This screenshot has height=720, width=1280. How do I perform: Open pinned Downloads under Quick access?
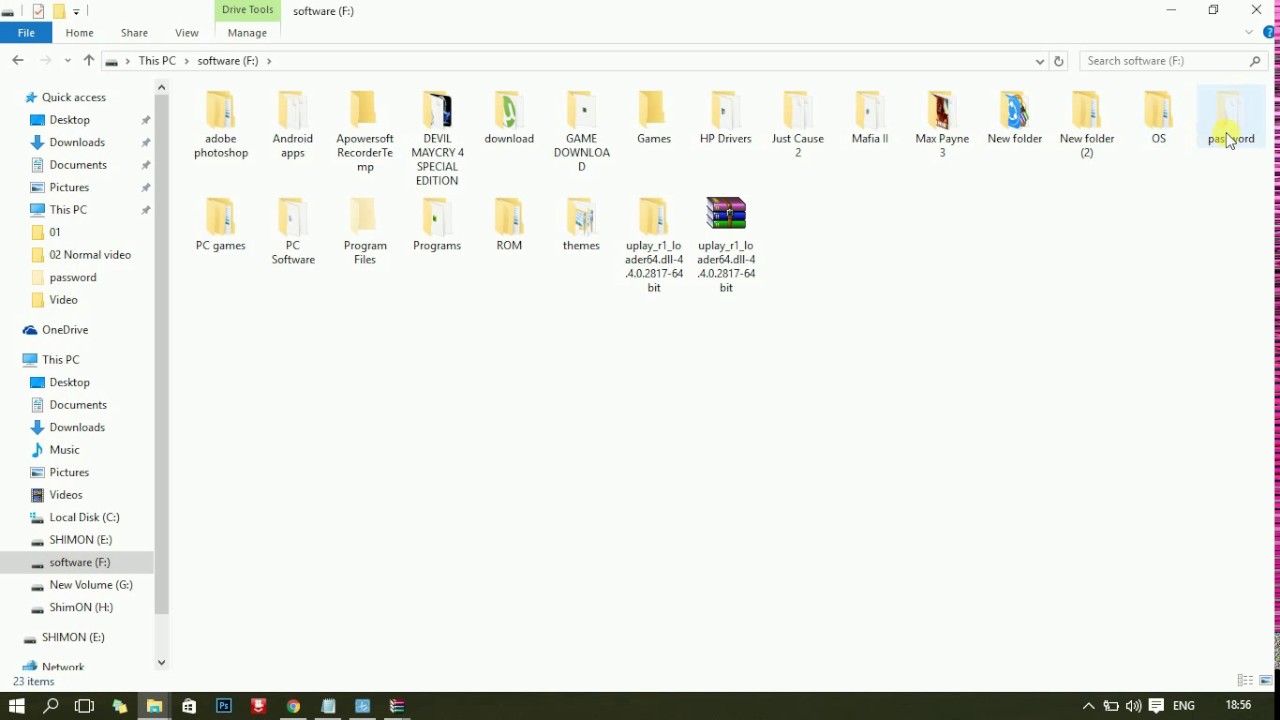(x=77, y=142)
